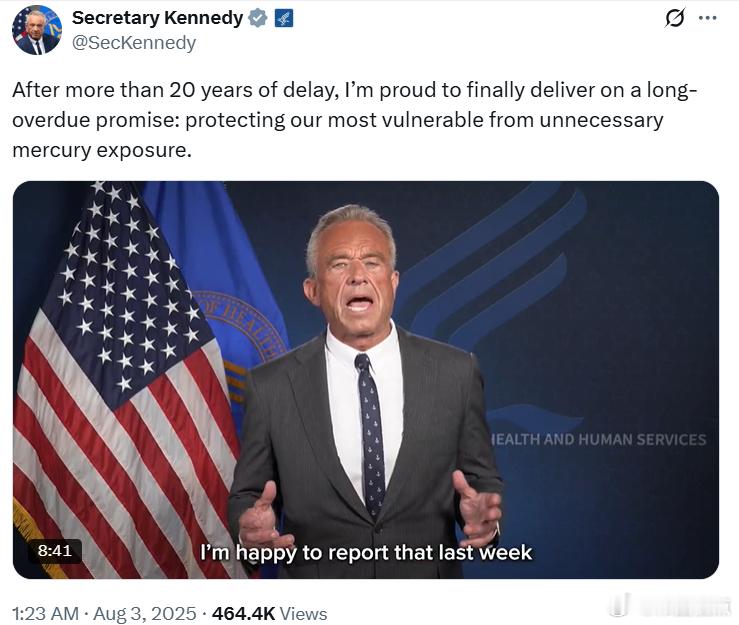Play the embedded video at its center

pyautogui.click(x=366, y=380)
